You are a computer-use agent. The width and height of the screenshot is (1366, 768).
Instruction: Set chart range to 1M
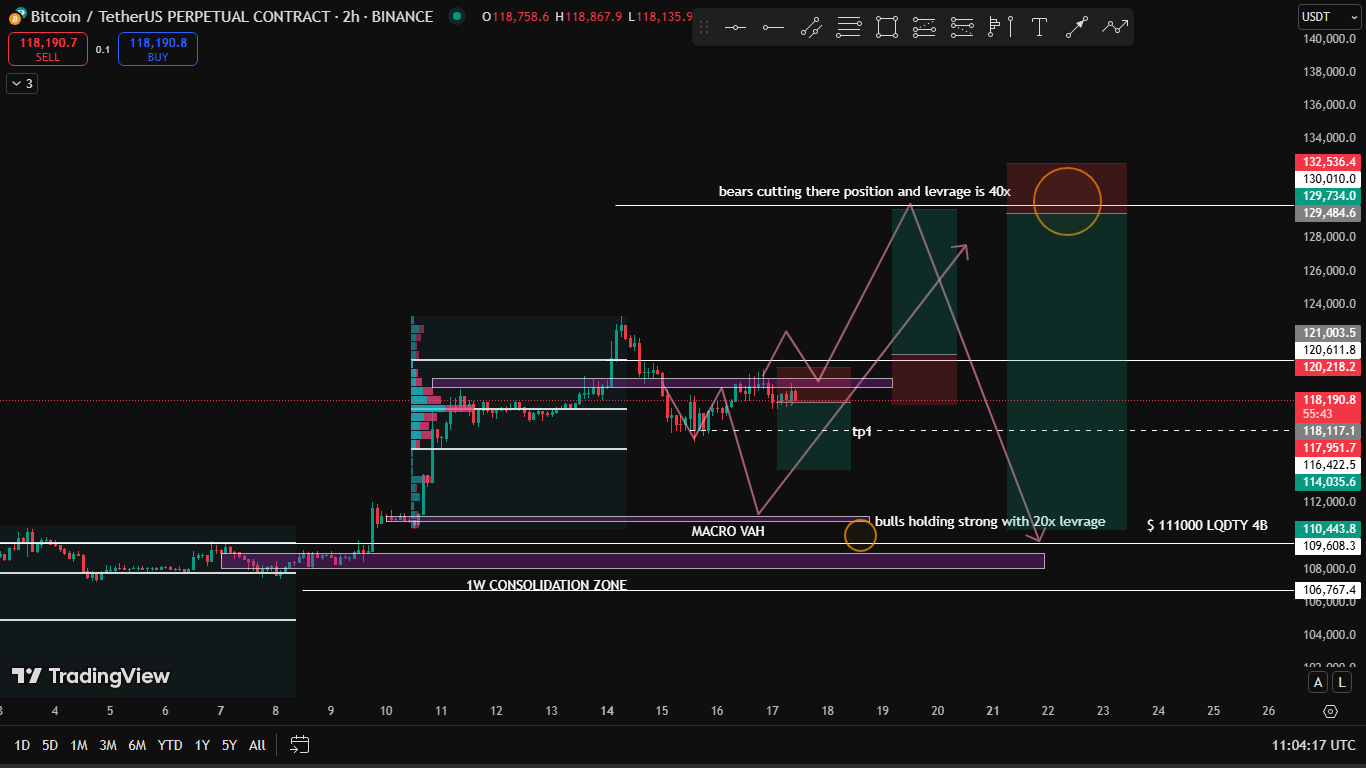(x=79, y=745)
